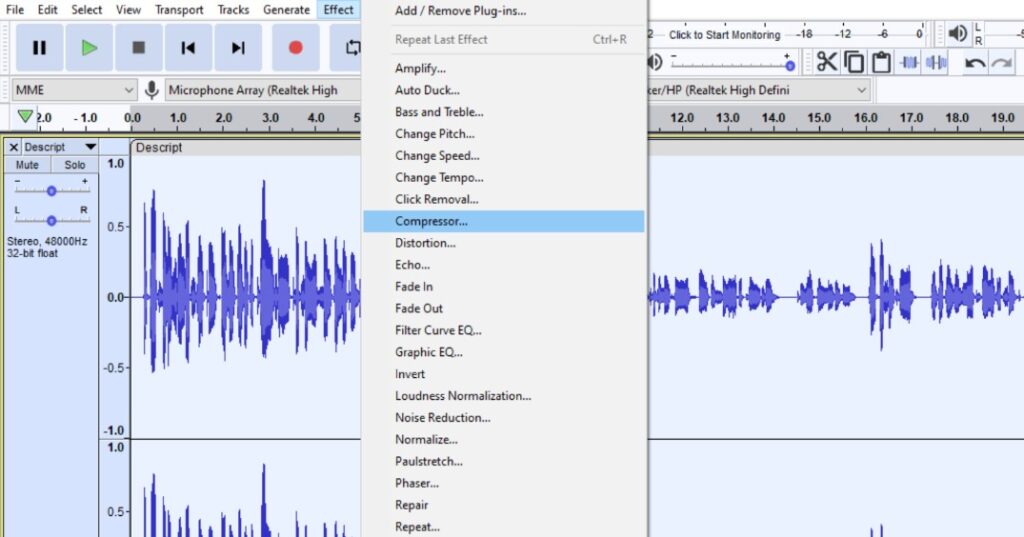This screenshot has height=537, width=1024.
Task: Select Noise Reduction in the Effect menu
Action: pyautogui.click(x=442, y=418)
